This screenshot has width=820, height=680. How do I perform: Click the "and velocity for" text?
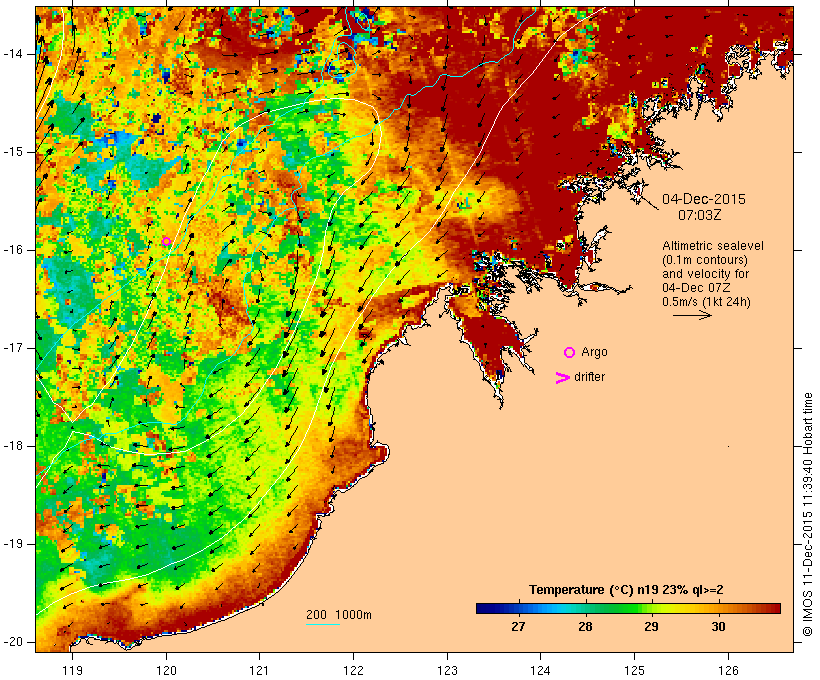pyautogui.click(x=705, y=274)
